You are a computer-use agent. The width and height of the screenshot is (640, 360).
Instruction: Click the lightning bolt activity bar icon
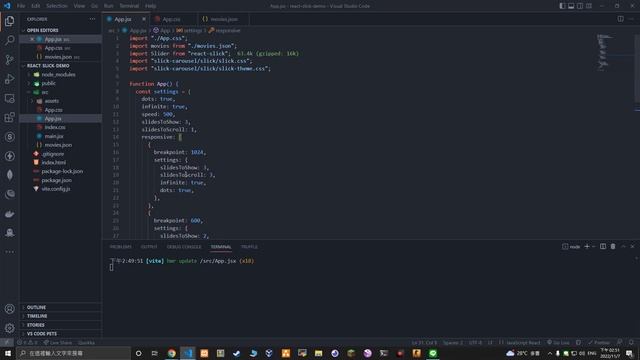pos(10,156)
